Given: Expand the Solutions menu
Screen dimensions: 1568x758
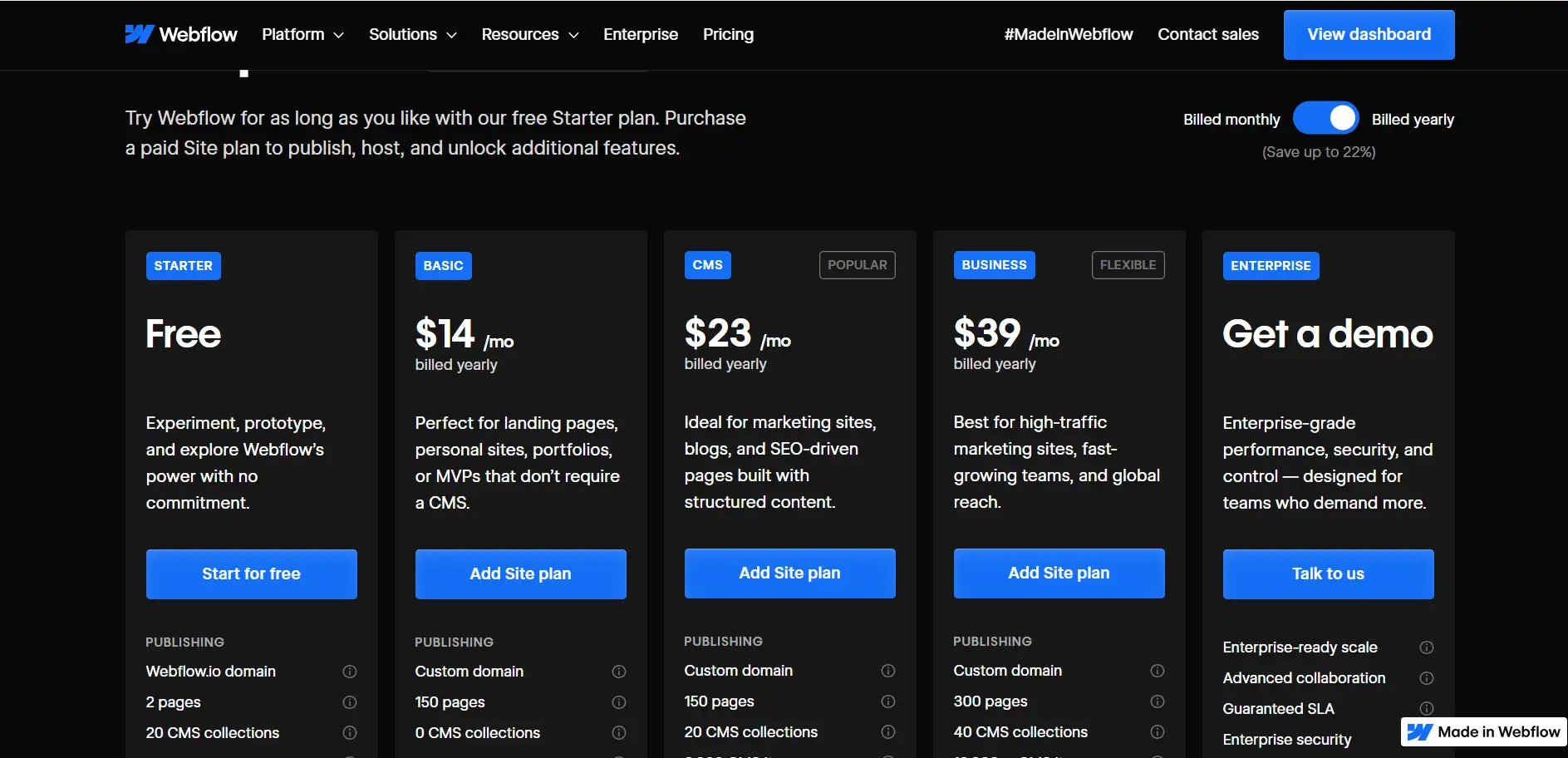Looking at the screenshot, I should click(x=413, y=34).
